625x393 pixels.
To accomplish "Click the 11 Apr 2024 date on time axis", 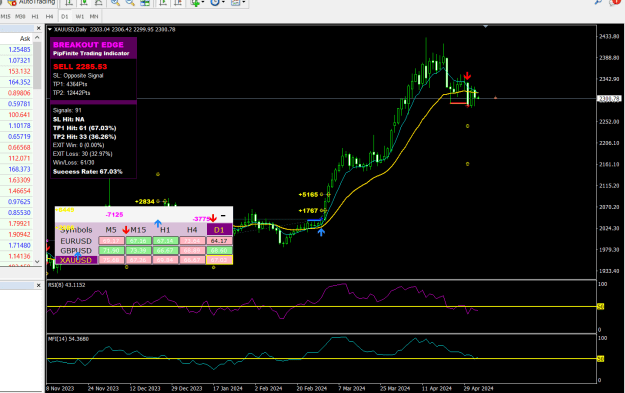I will click(x=437, y=388).
